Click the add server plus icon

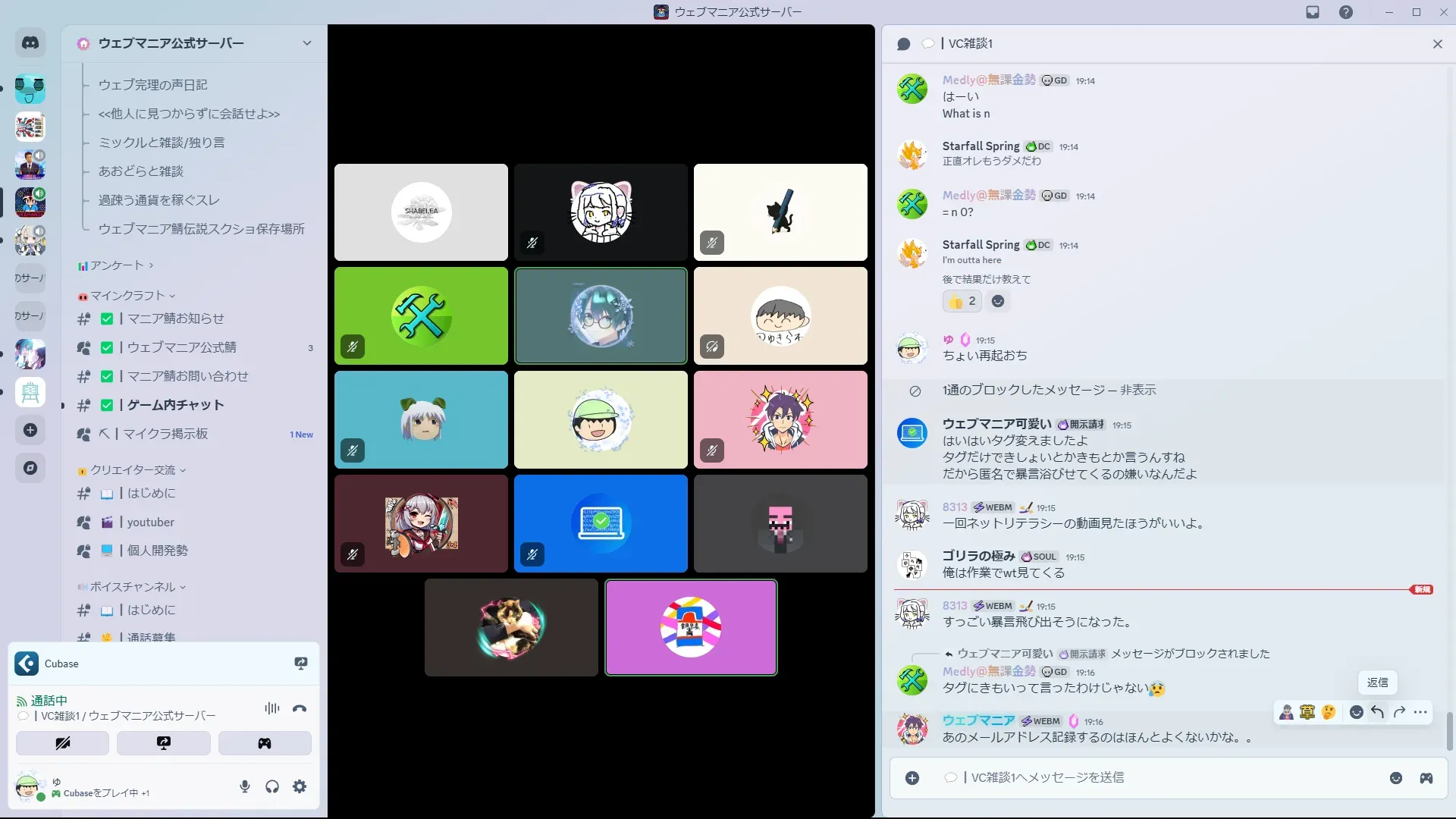coord(30,430)
